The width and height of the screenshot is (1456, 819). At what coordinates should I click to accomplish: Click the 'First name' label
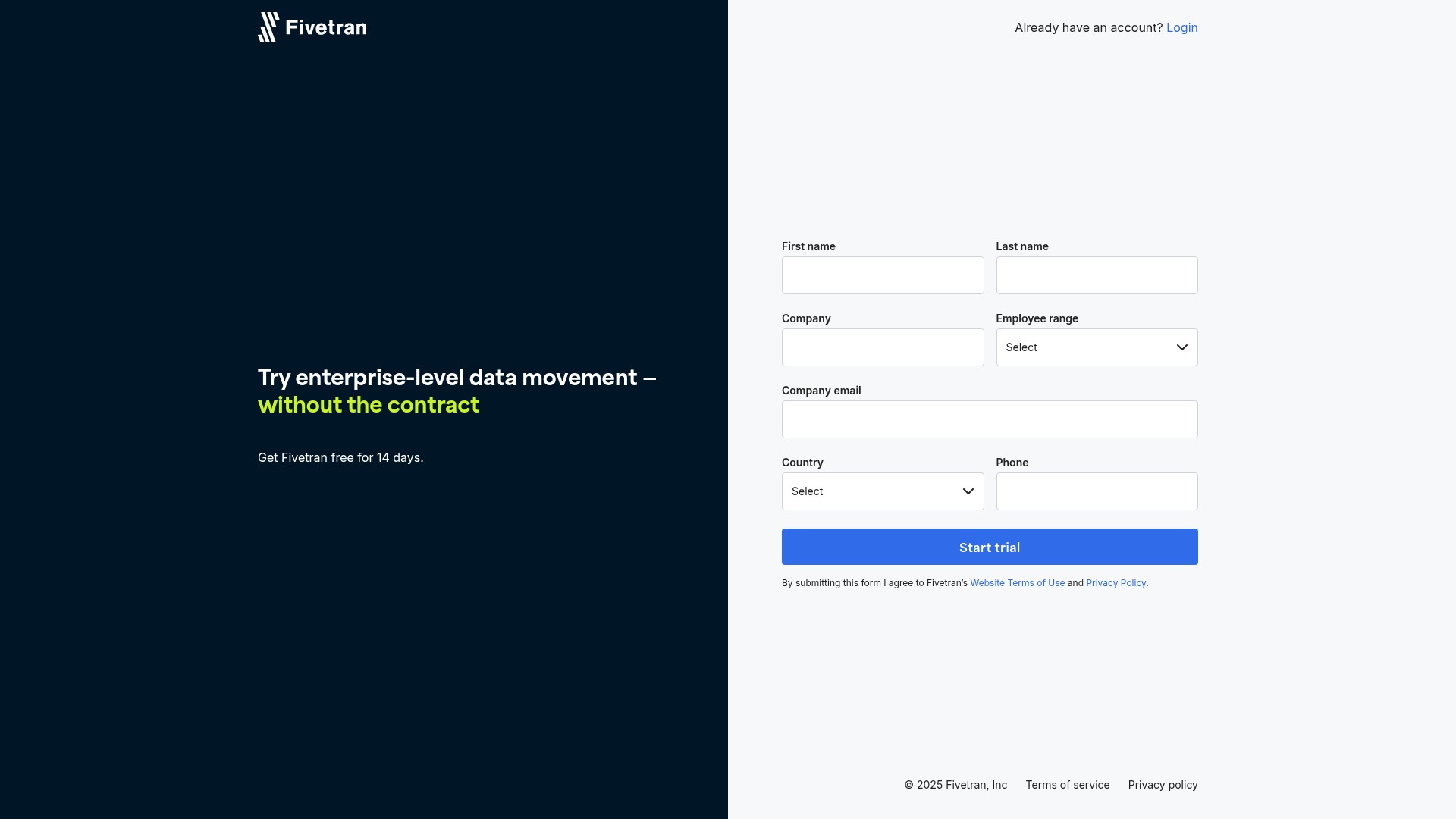pyautogui.click(x=808, y=246)
